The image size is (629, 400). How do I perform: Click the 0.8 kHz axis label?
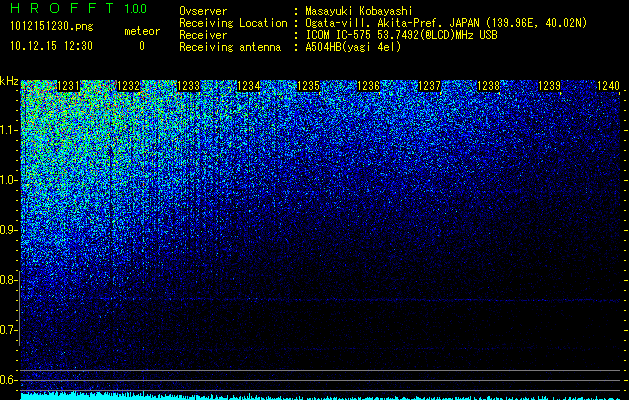8,280
